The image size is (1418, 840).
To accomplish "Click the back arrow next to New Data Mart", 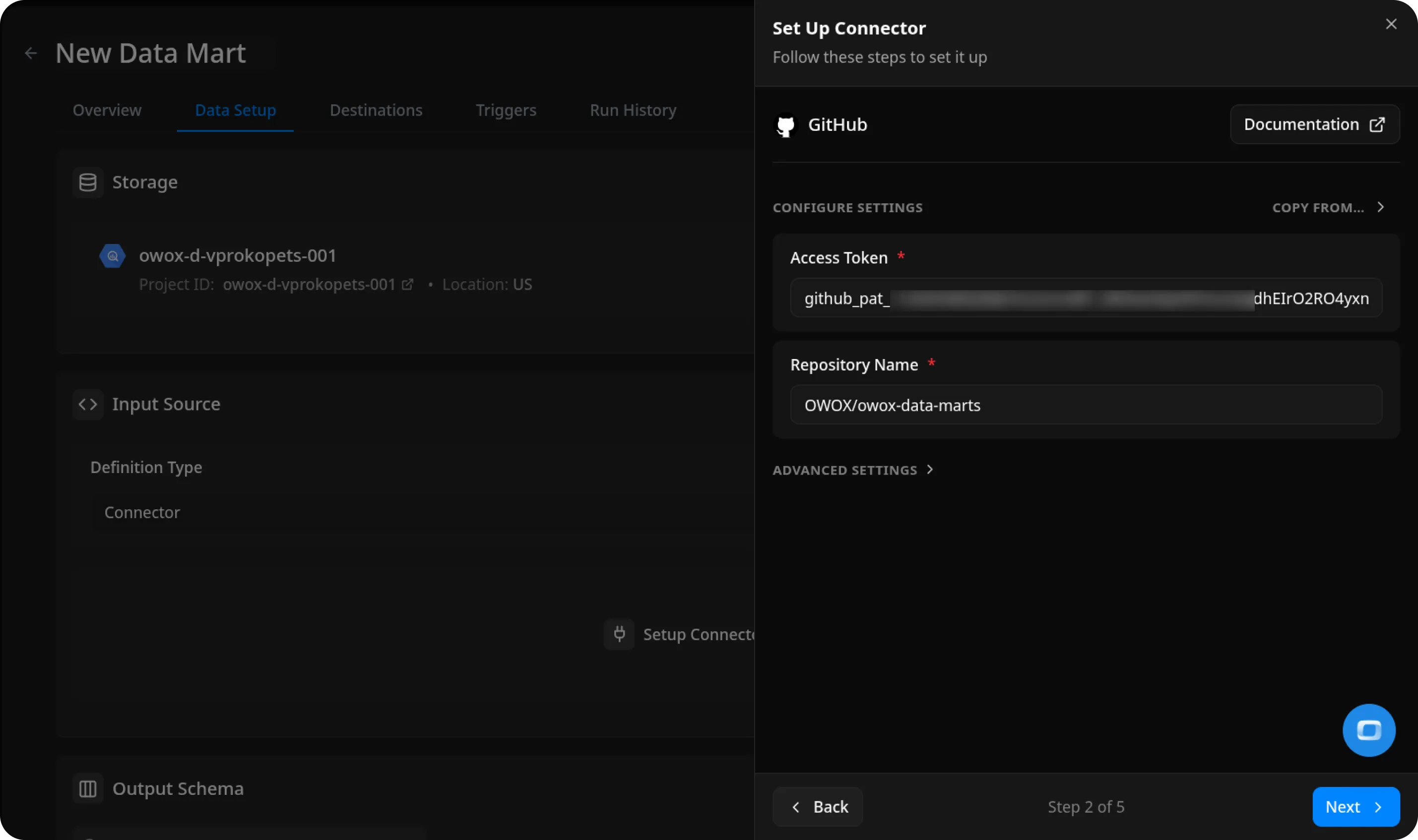I will pyautogui.click(x=31, y=53).
